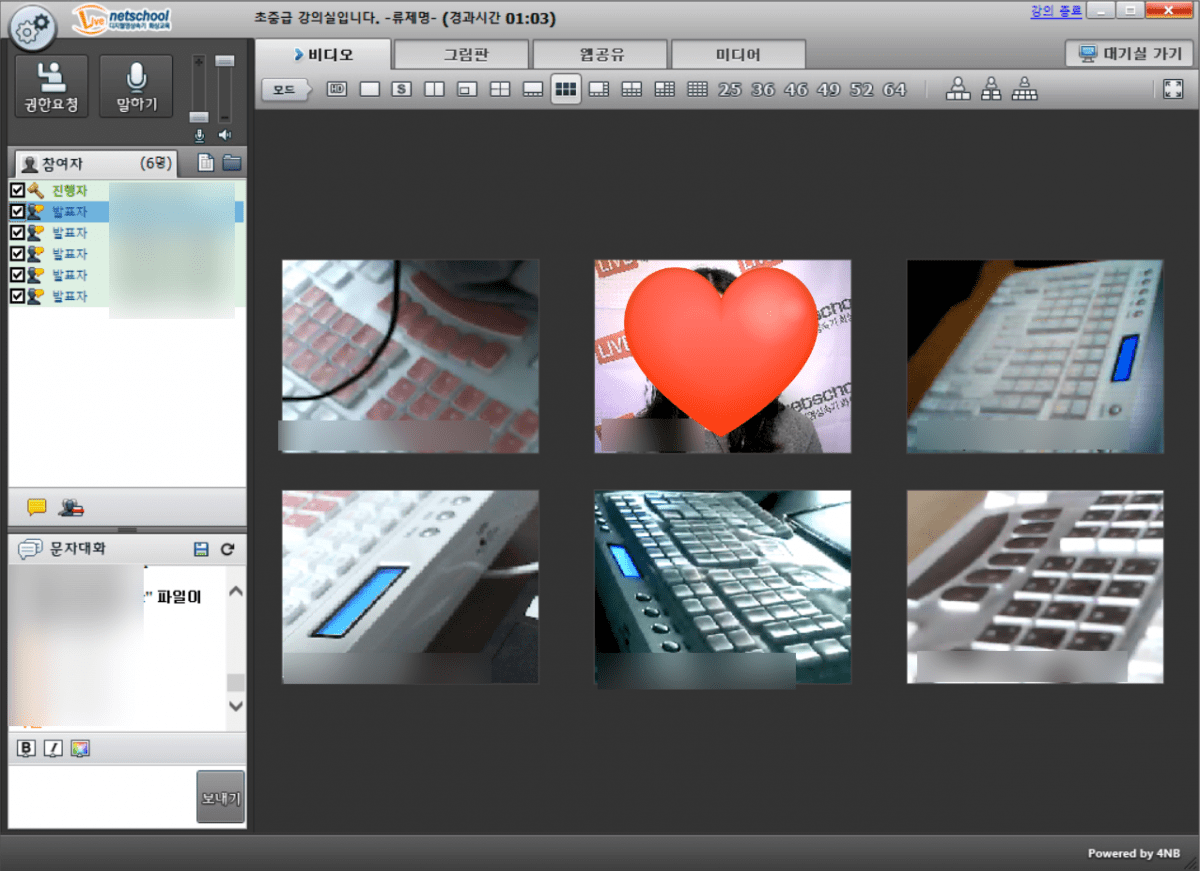The image size is (1200, 871).
Task: Switch to the 그림판 tab
Action: (461, 54)
